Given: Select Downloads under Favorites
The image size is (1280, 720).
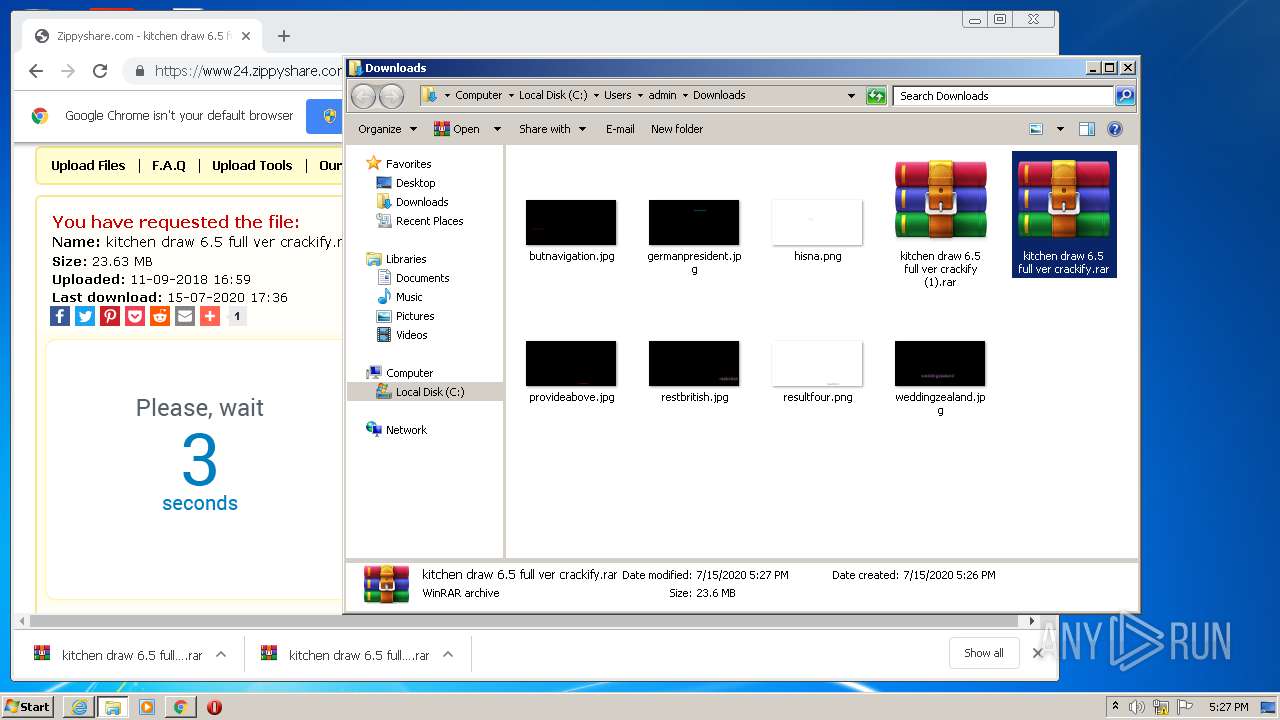Looking at the screenshot, I should click(413, 202).
